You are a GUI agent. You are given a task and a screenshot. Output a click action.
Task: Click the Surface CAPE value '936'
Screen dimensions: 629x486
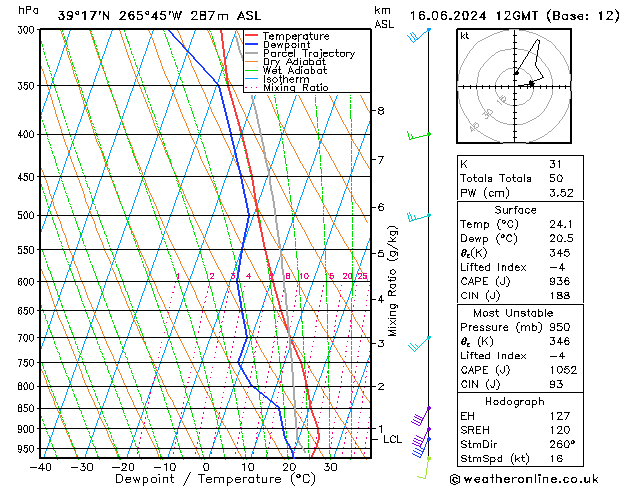(x=560, y=281)
